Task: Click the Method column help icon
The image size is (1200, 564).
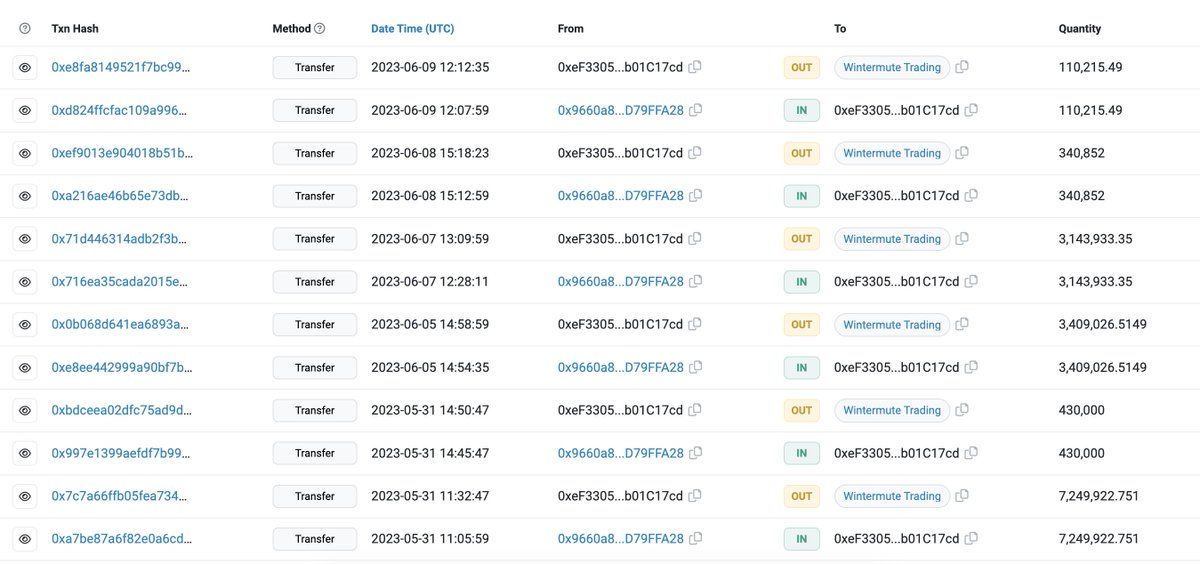Action: [x=320, y=29]
